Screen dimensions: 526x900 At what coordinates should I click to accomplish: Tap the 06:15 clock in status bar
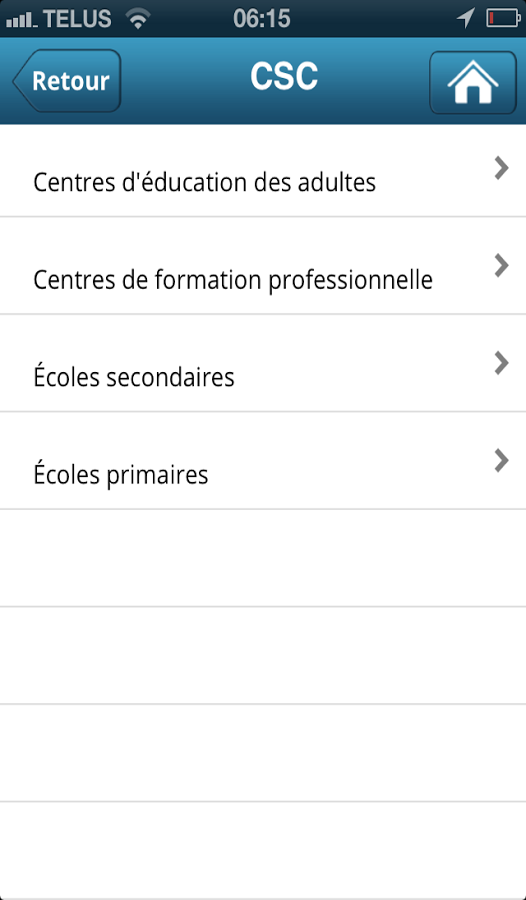(x=262, y=19)
